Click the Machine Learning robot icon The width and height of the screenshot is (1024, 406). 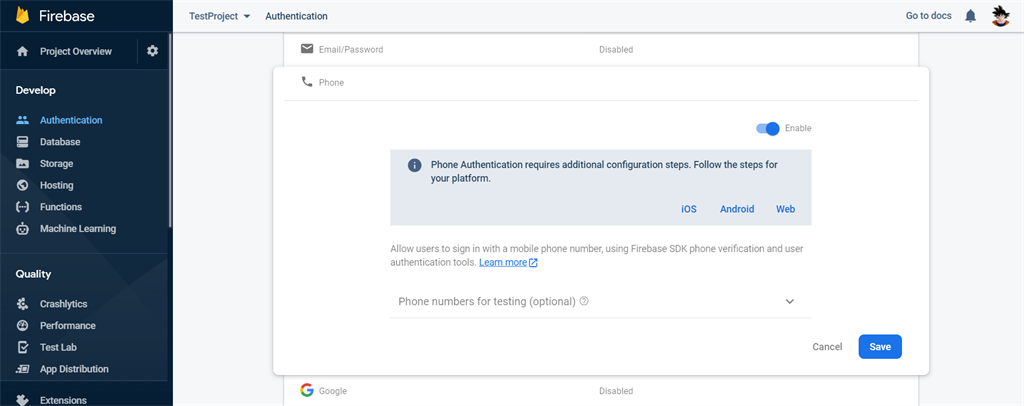pos(22,228)
